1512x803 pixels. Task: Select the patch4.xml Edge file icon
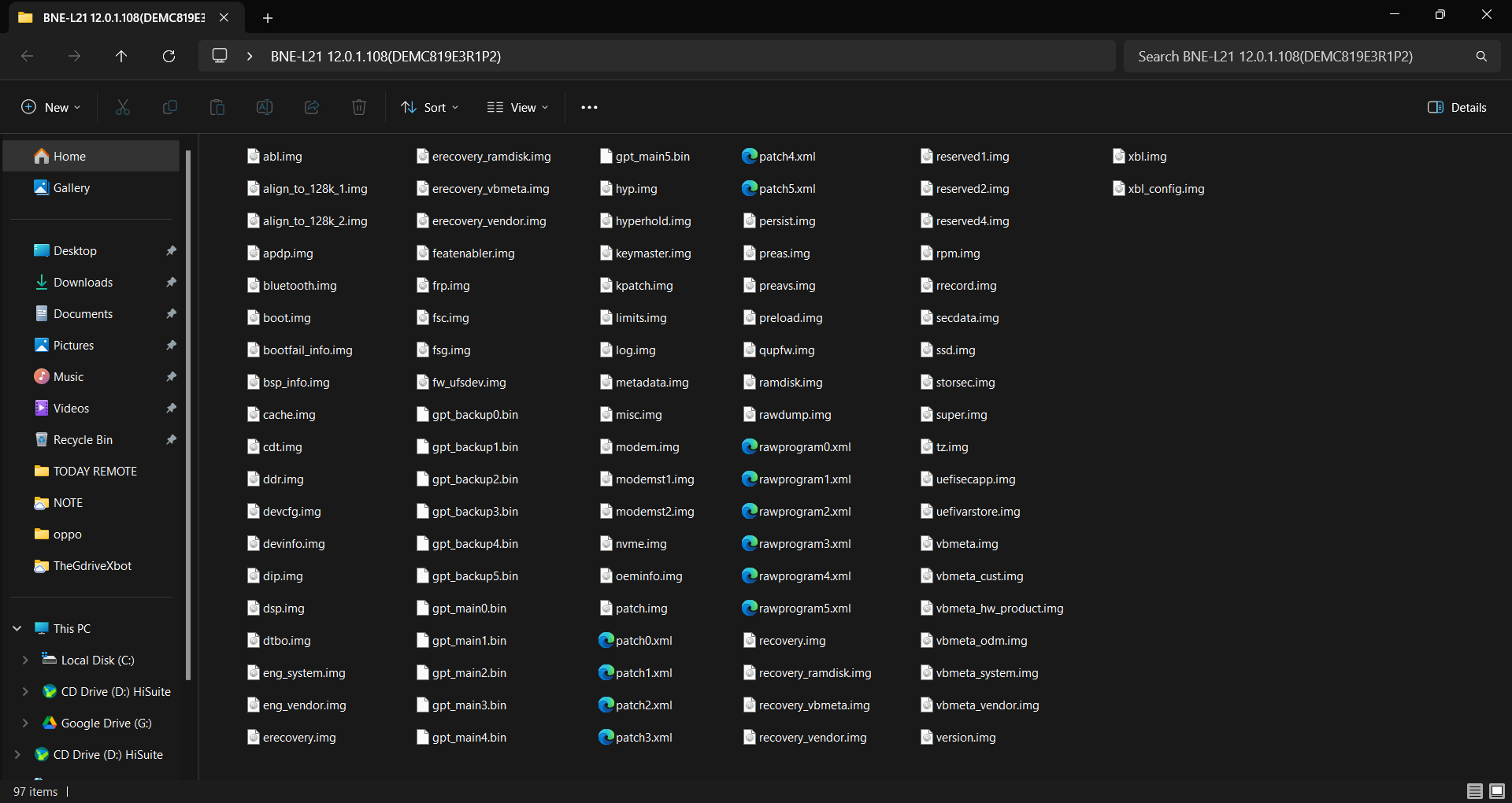[x=749, y=156]
